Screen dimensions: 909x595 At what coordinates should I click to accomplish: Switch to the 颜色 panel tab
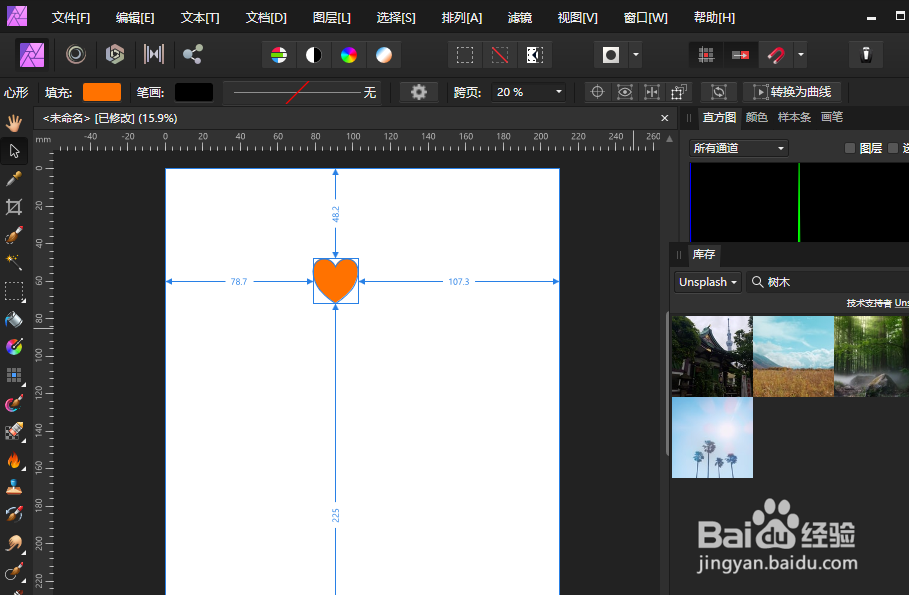click(x=755, y=117)
